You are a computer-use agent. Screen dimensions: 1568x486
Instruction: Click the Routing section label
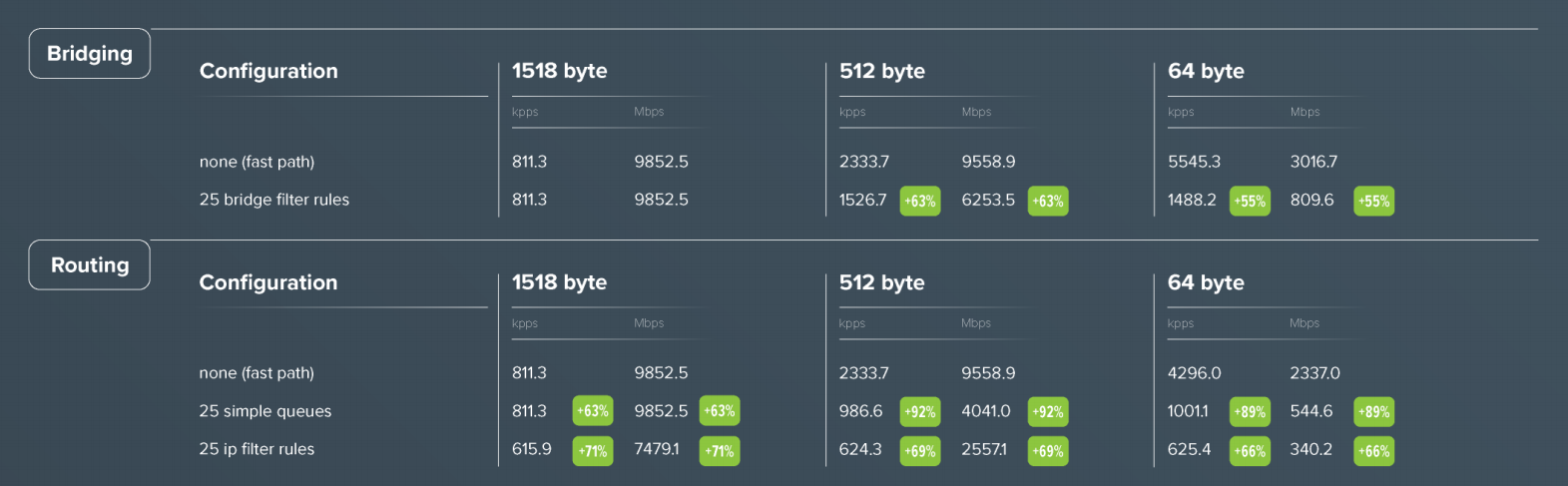tap(89, 265)
